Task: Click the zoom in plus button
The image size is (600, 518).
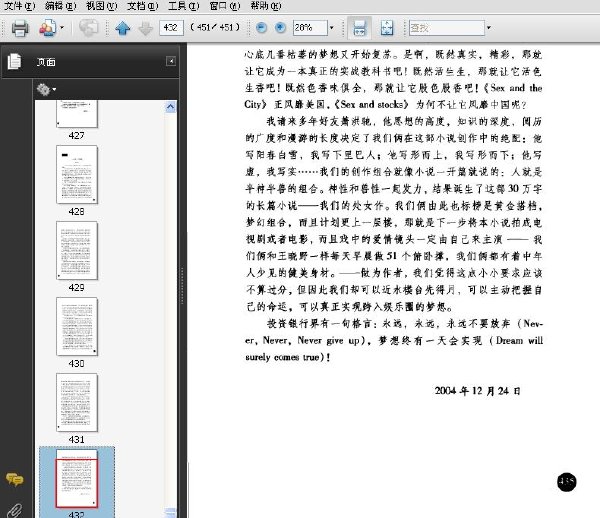Action: coord(280,29)
